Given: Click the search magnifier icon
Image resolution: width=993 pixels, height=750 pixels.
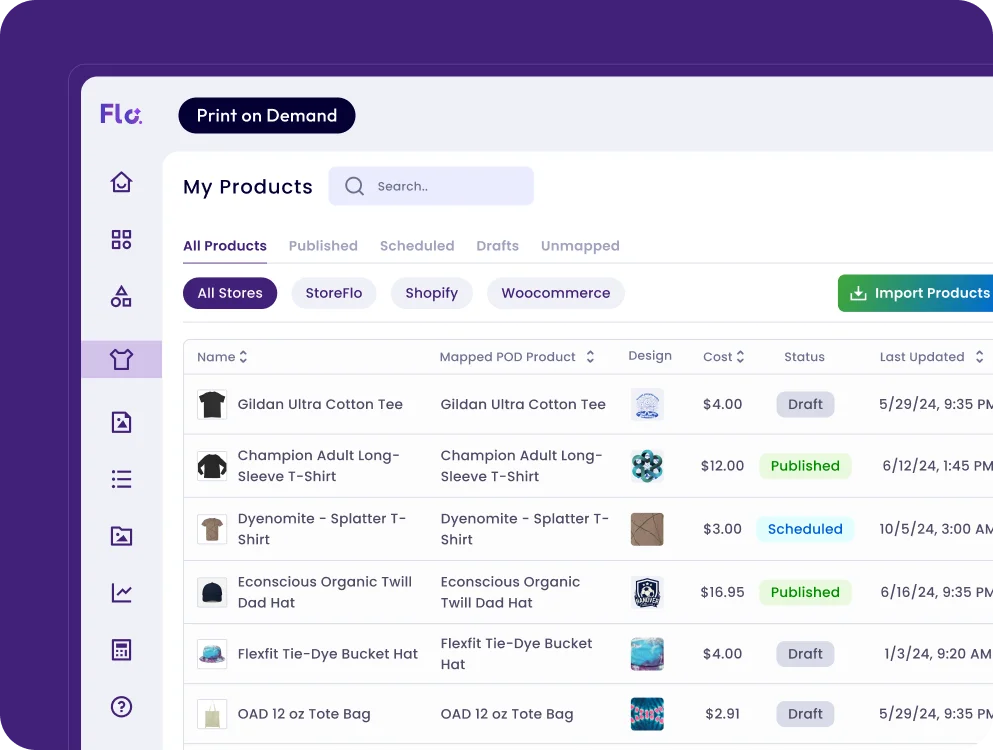Looking at the screenshot, I should pos(354,186).
